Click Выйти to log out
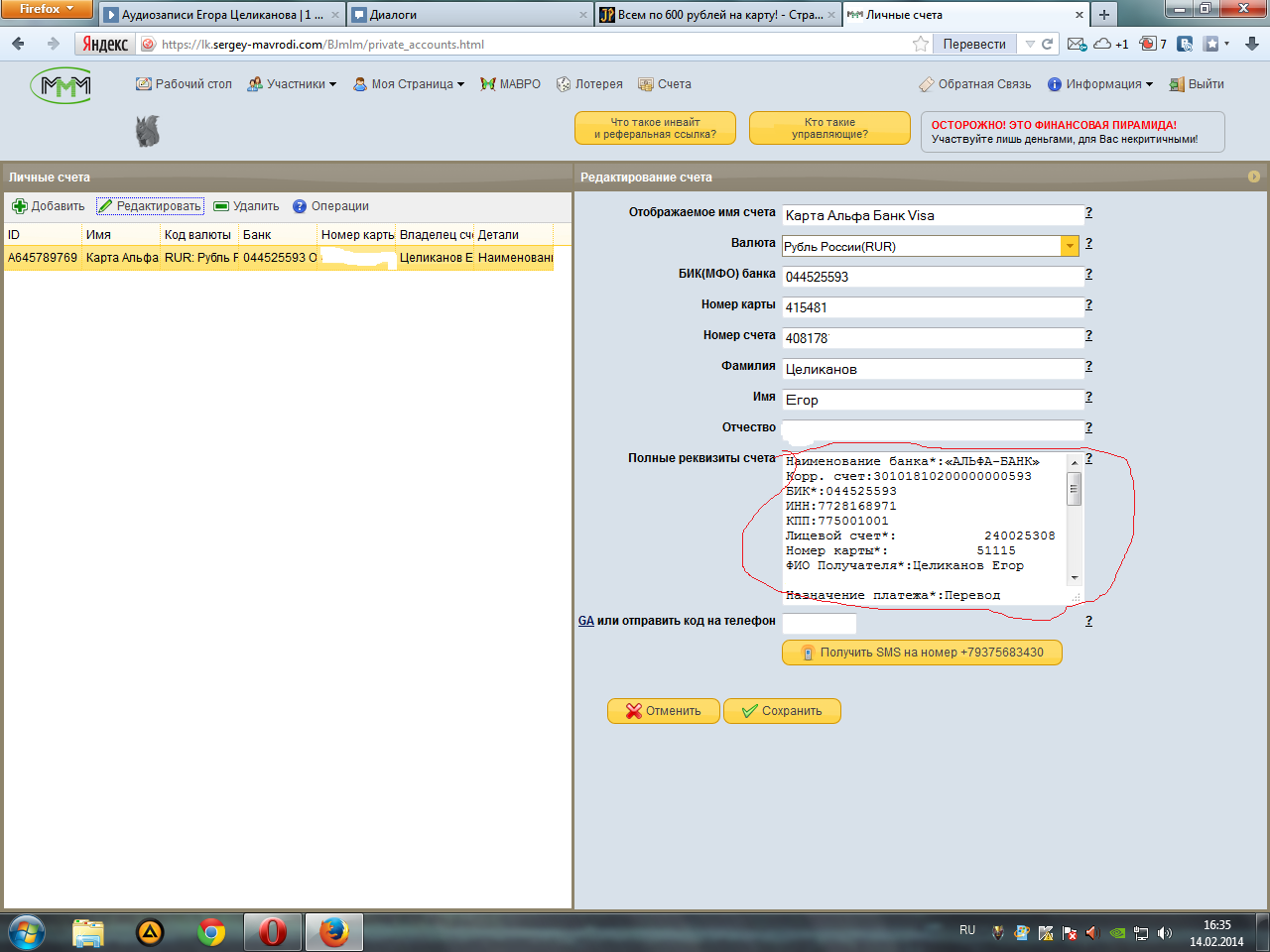The width and height of the screenshot is (1270, 952). [x=1197, y=84]
